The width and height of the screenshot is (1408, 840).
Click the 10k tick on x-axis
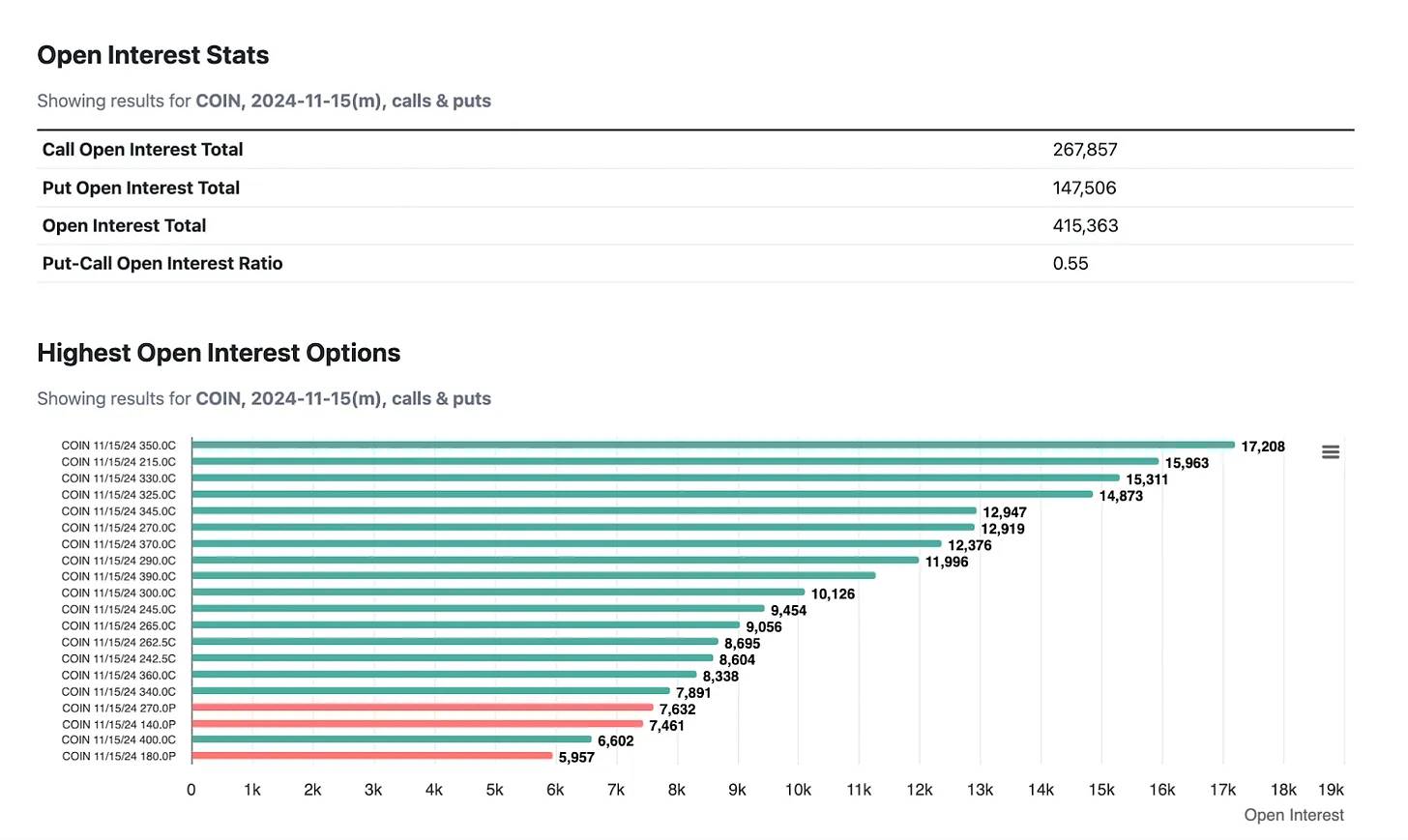[x=798, y=790]
